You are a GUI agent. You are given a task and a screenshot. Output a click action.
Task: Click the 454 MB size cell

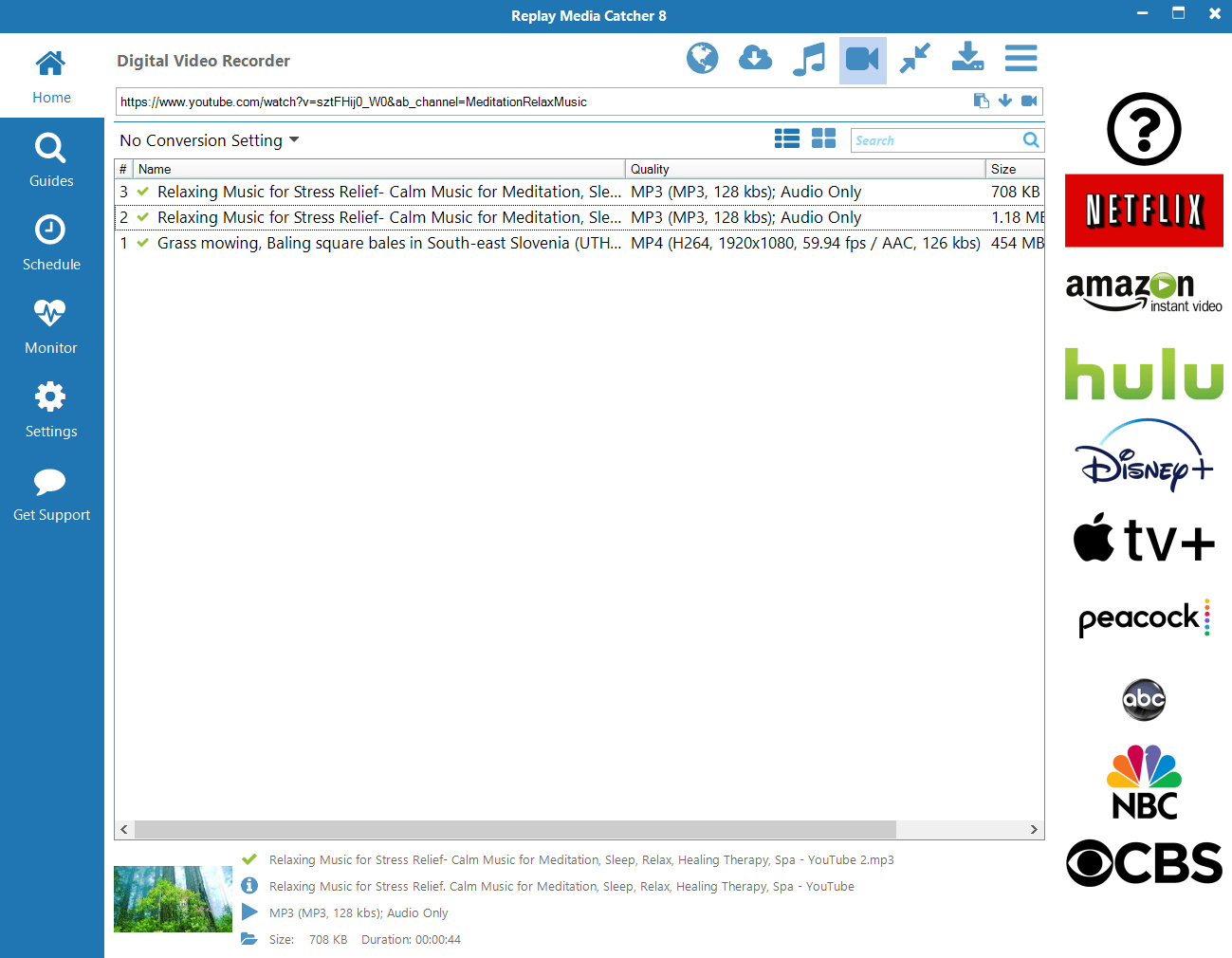pyautogui.click(x=1017, y=243)
